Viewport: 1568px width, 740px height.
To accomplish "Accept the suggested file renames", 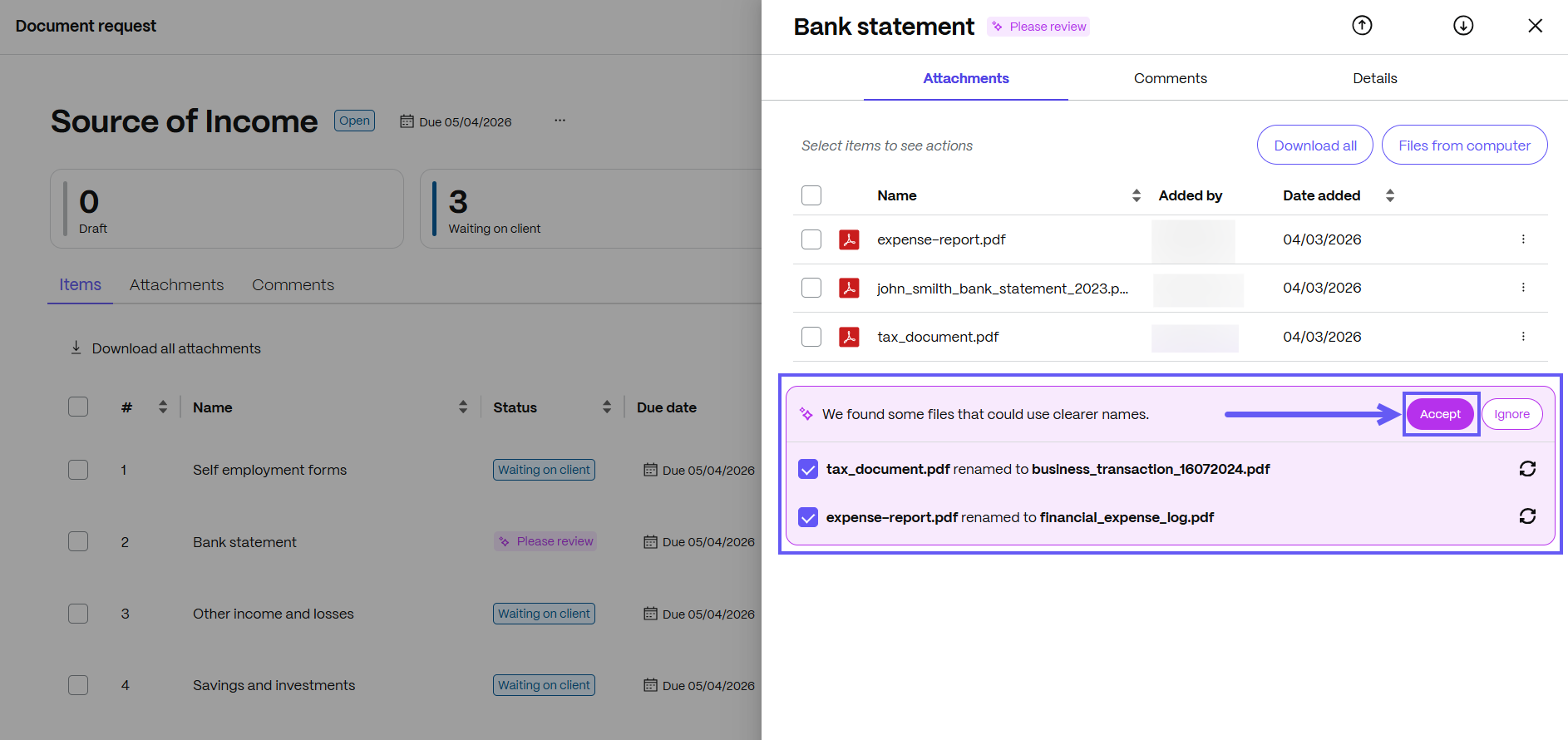I will point(1440,414).
